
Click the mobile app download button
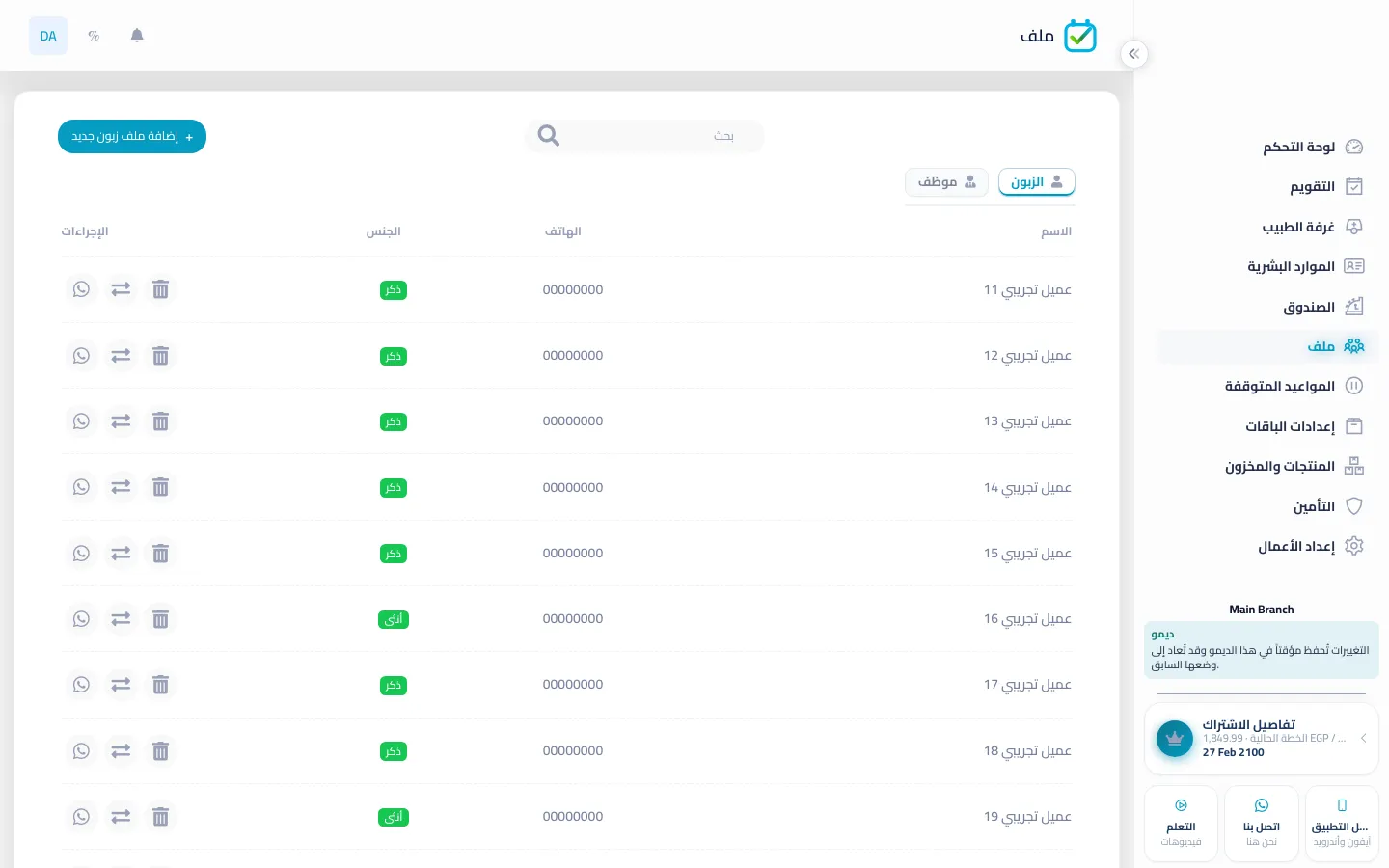coord(1342,824)
